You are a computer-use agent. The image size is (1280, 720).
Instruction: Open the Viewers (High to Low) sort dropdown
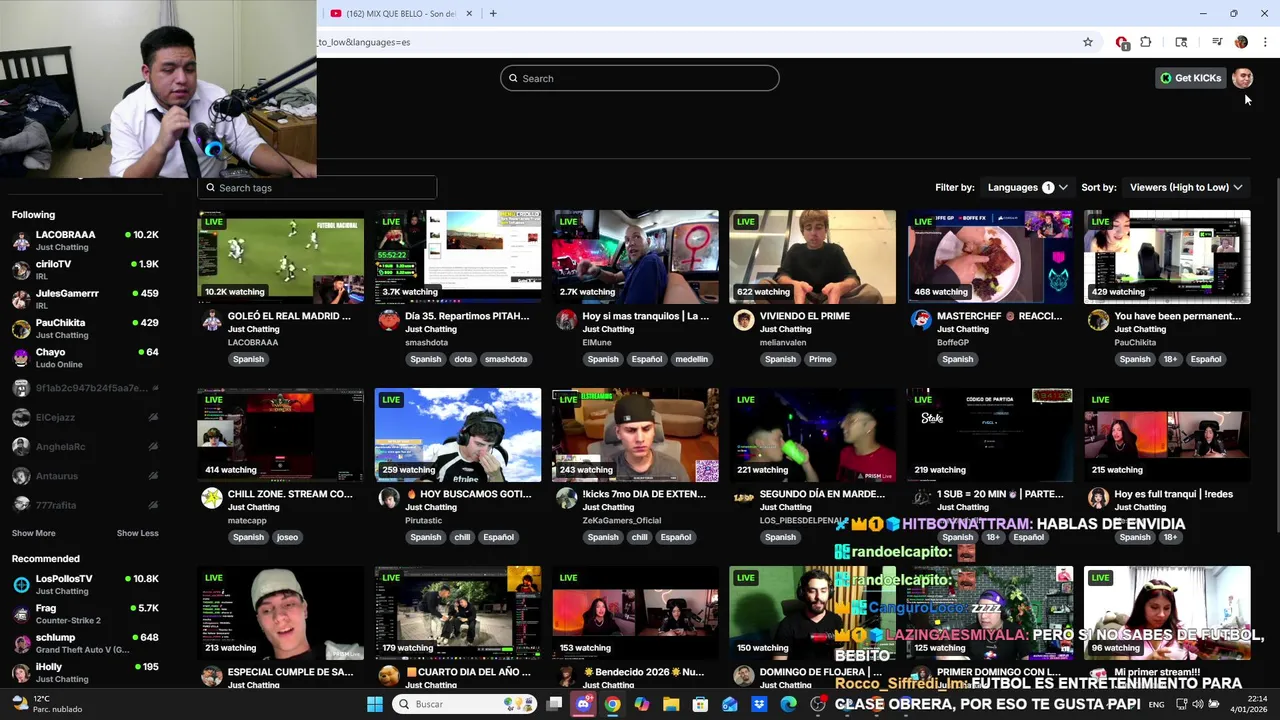click(x=1186, y=187)
